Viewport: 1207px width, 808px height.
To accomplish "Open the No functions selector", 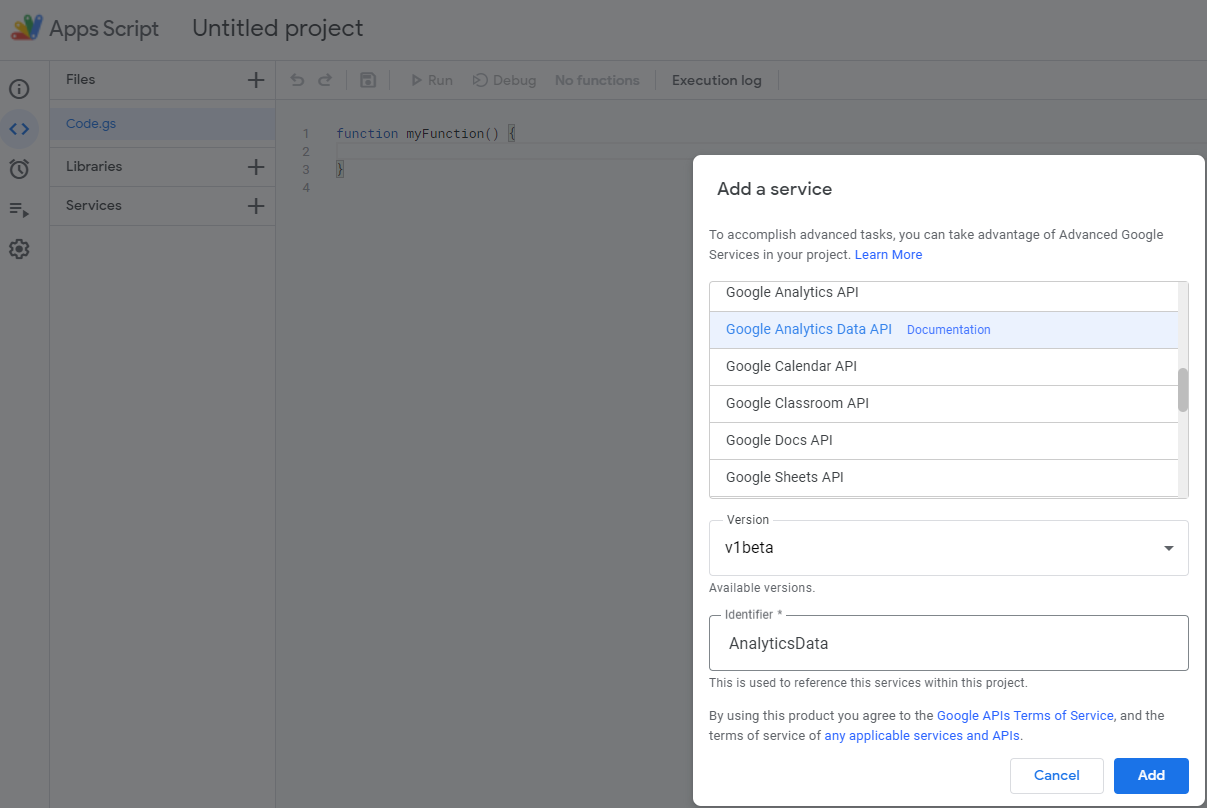I will click(597, 80).
